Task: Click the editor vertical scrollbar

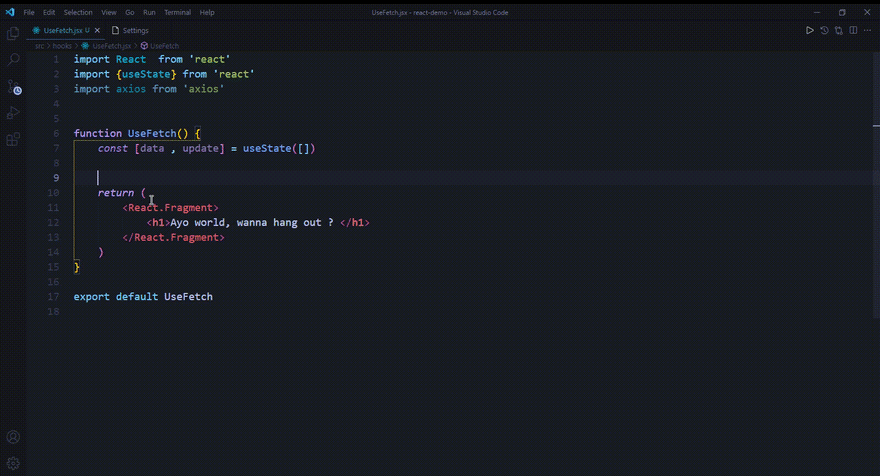Action: click(876, 185)
